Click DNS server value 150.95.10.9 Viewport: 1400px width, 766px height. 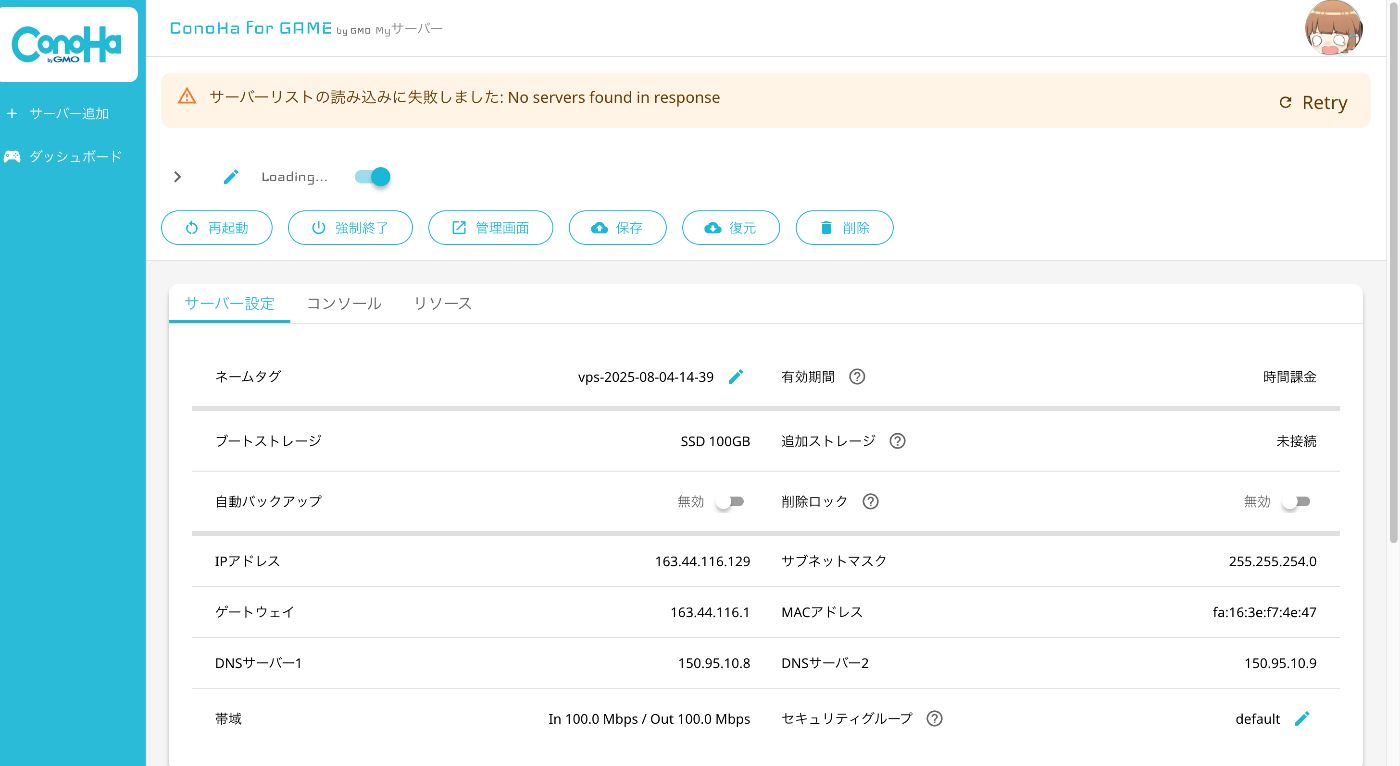pos(1280,663)
